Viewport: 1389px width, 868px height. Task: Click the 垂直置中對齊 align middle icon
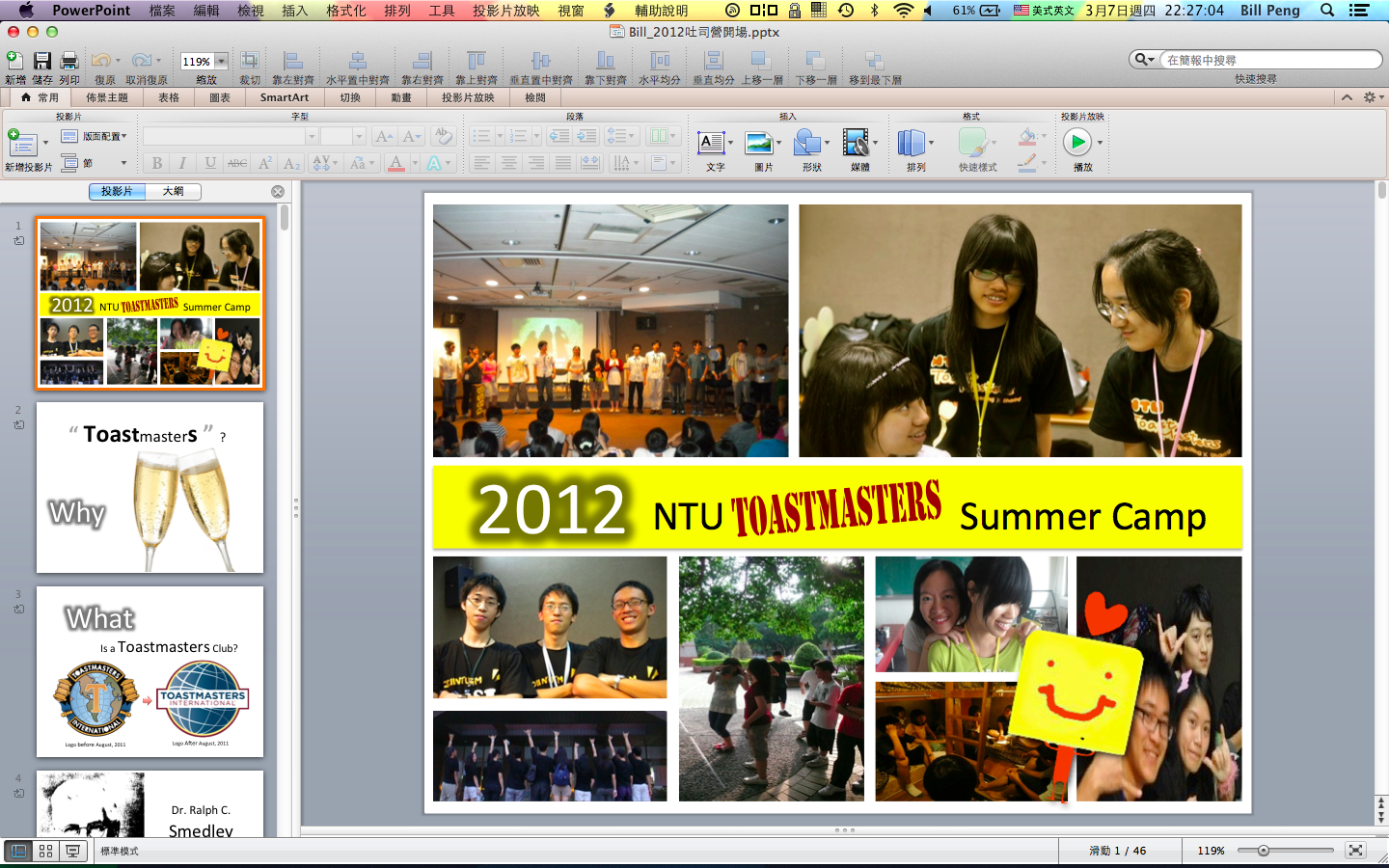pyautogui.click(x=541, y=62)
